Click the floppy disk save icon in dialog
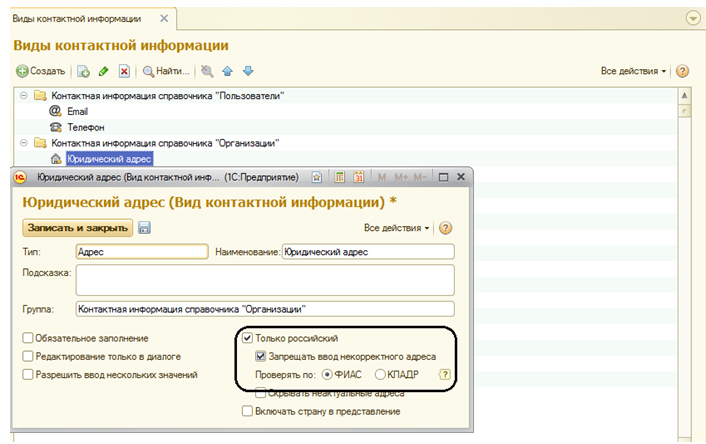The width and height of the screenshot is (706, 444). (145, 228)
